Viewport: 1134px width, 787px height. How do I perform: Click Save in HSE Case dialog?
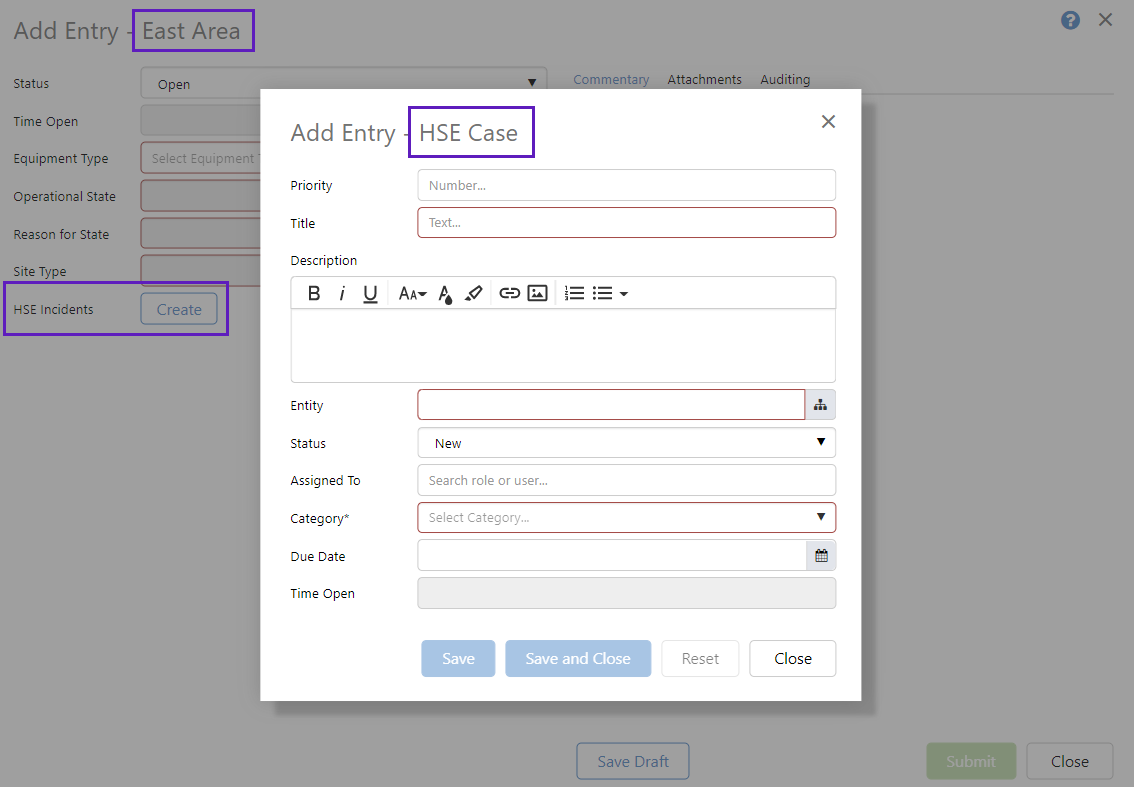[459, 658]
